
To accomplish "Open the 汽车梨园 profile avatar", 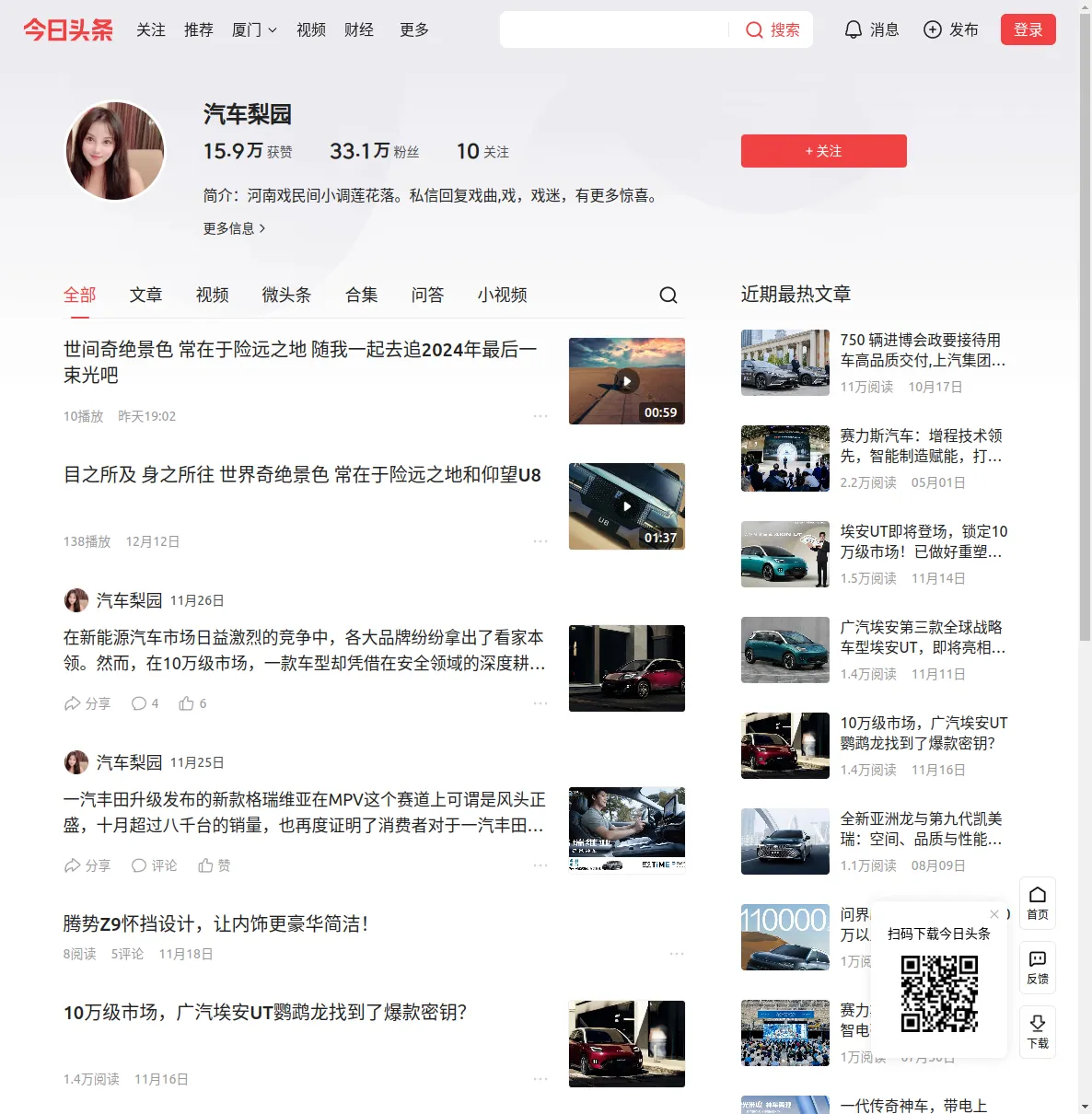I will click(x=115, y=151).
